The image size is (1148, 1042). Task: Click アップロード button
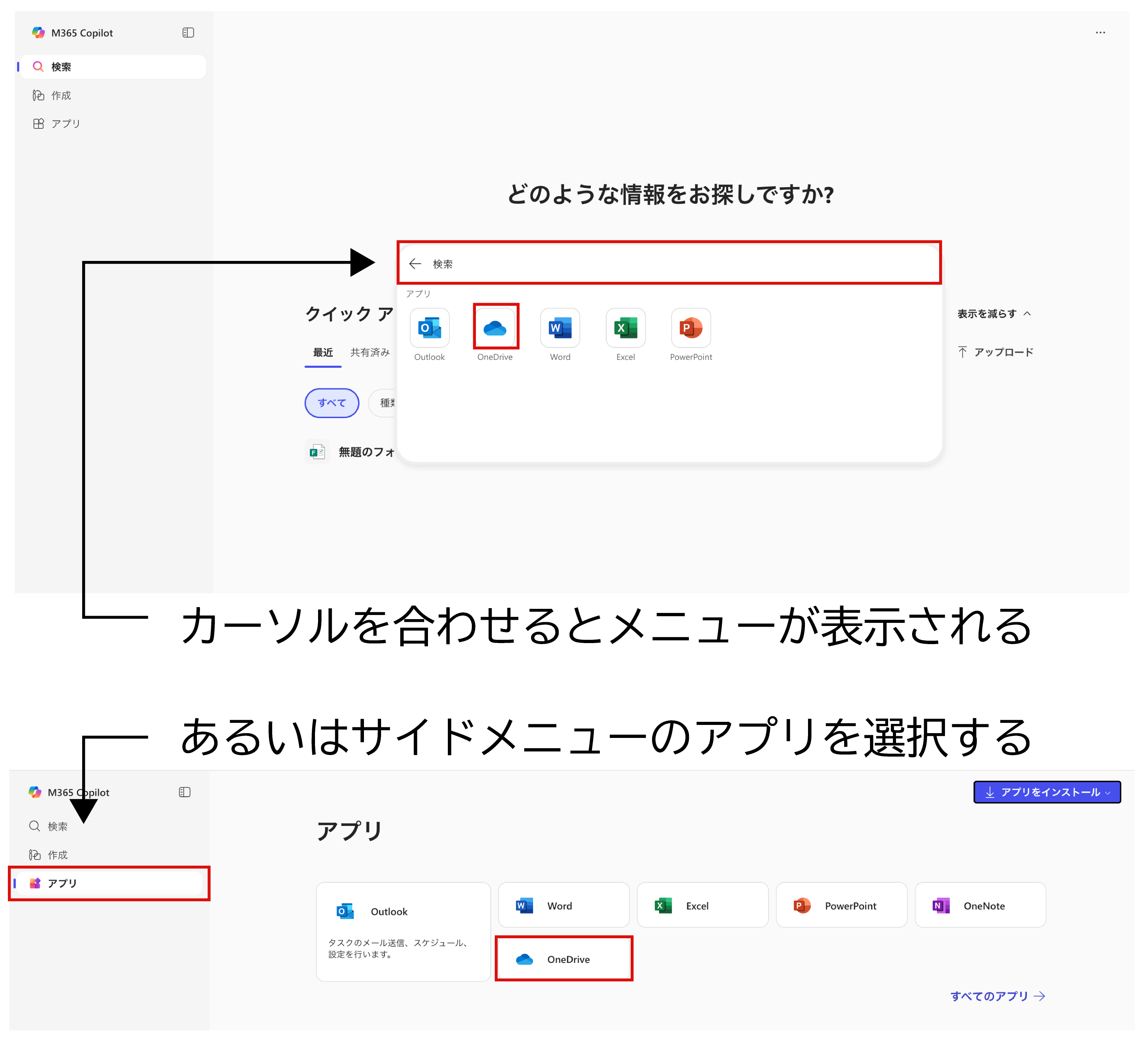pyautogui.click(x=996, y=352)
